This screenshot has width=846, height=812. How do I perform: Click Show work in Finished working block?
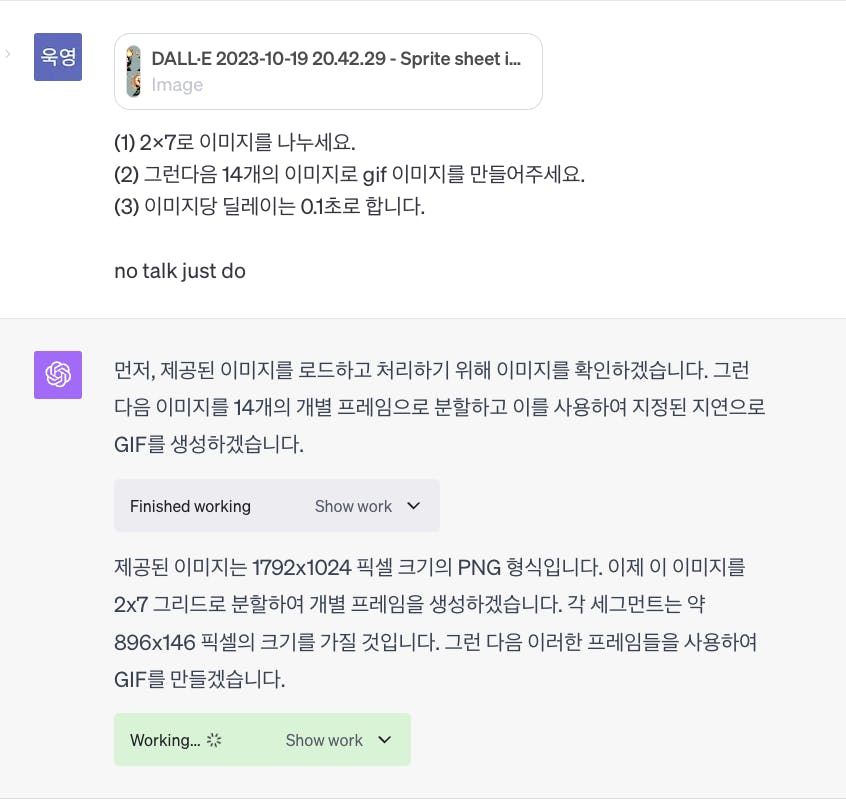click(x=353, y=506)
